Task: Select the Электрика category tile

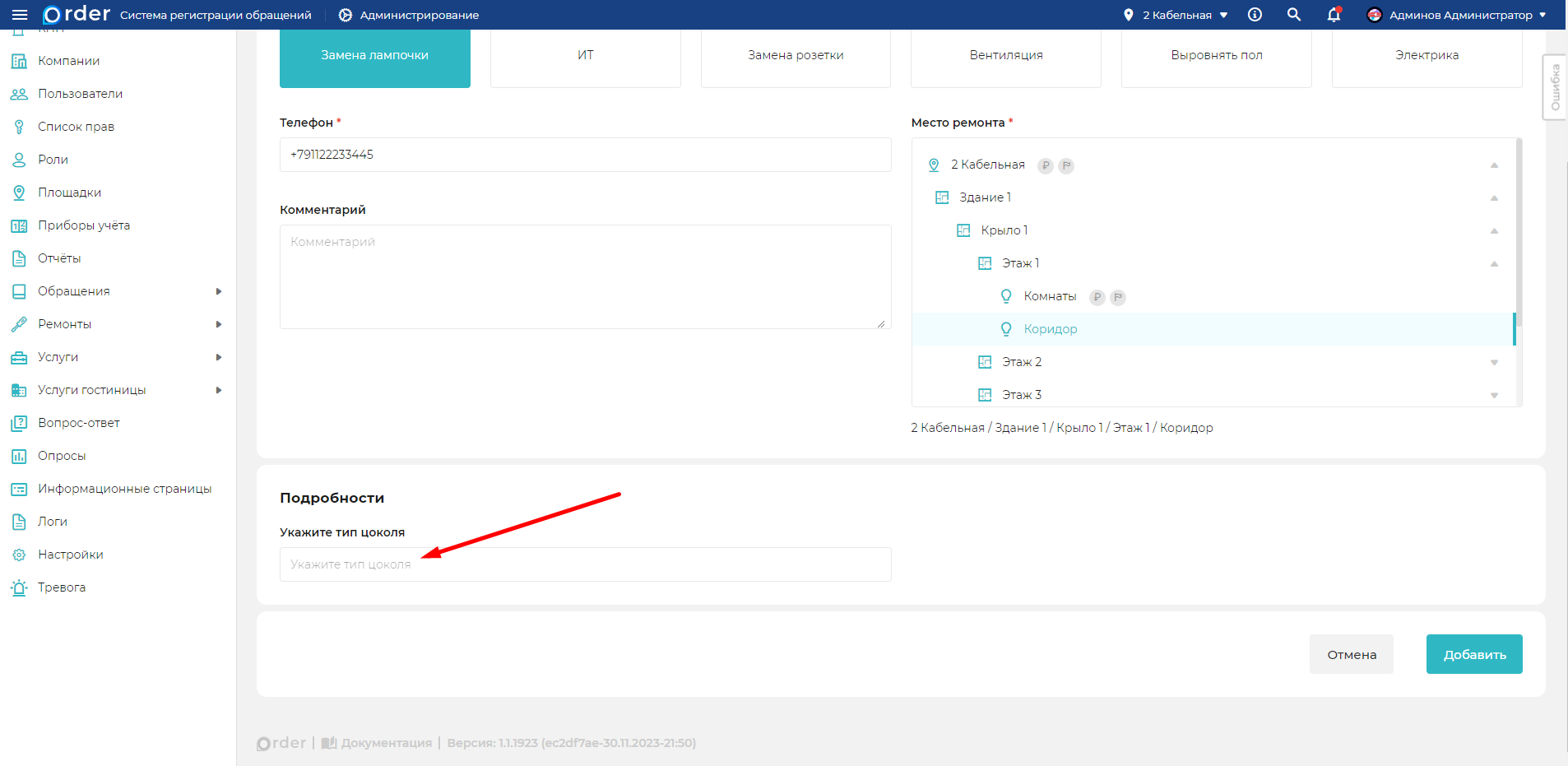Action: [1426, 56]
